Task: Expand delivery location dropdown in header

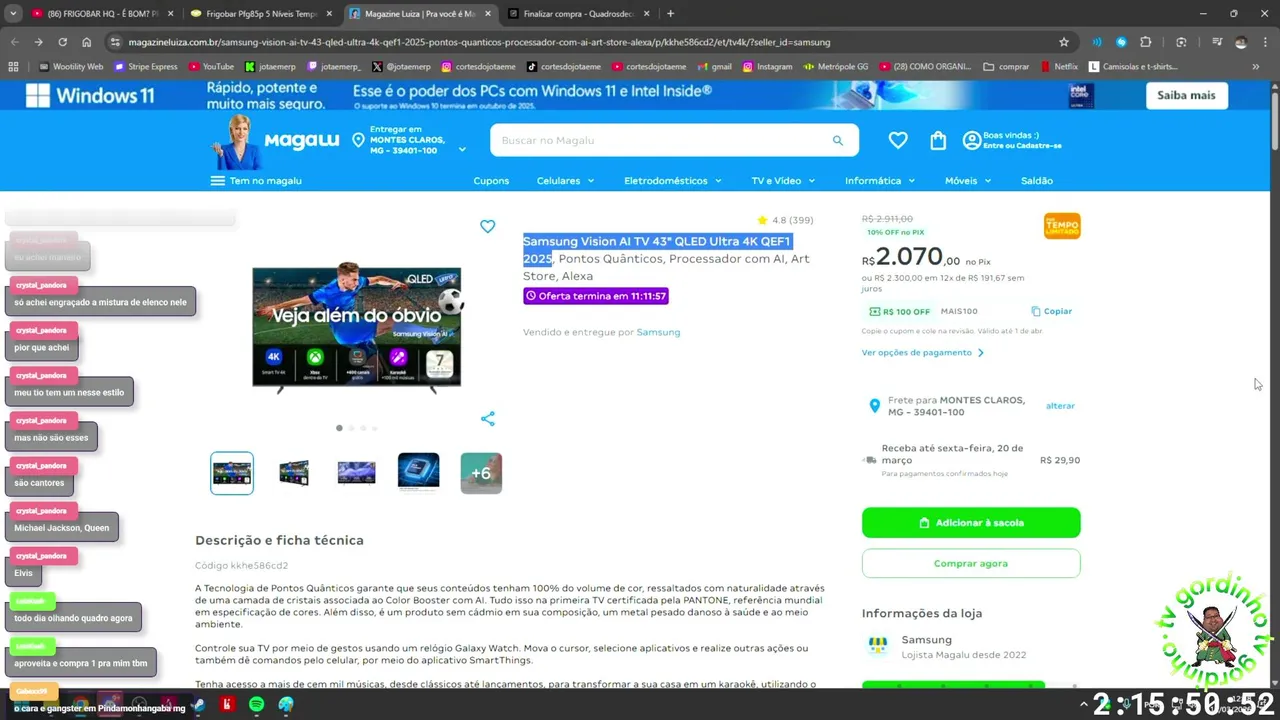Action: tap(462, 150)
